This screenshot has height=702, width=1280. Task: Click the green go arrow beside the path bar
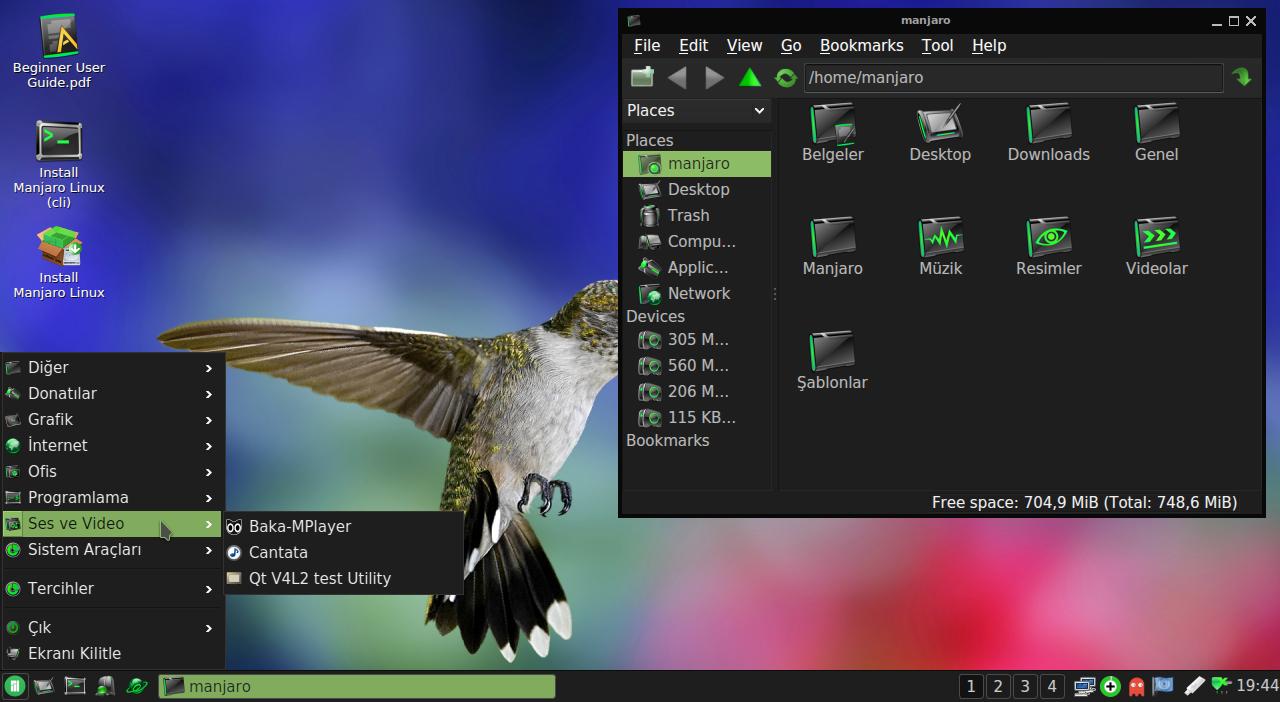[x=1242, y=77]
